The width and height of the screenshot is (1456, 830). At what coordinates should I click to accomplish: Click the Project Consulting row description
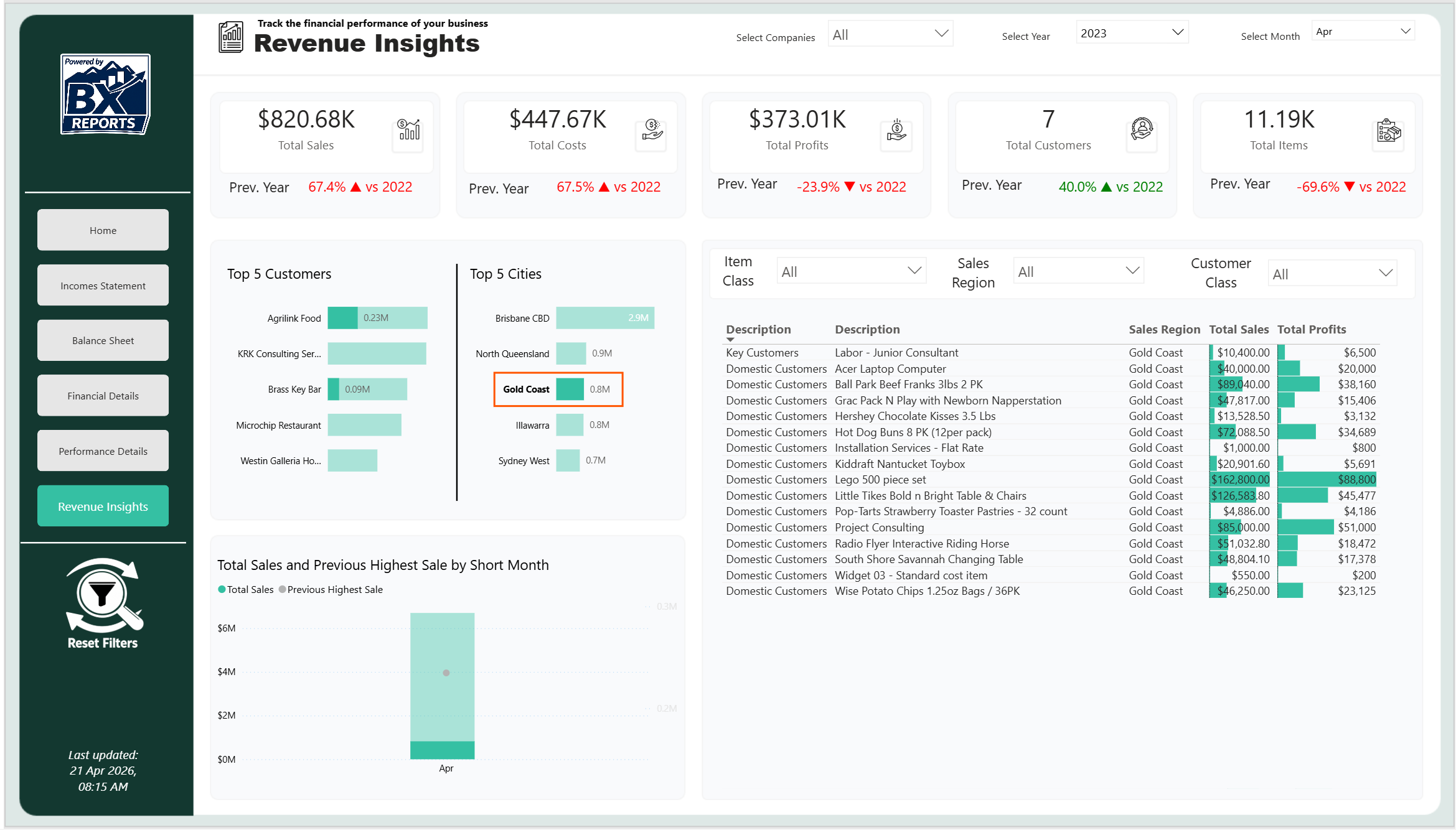point(879,528)
